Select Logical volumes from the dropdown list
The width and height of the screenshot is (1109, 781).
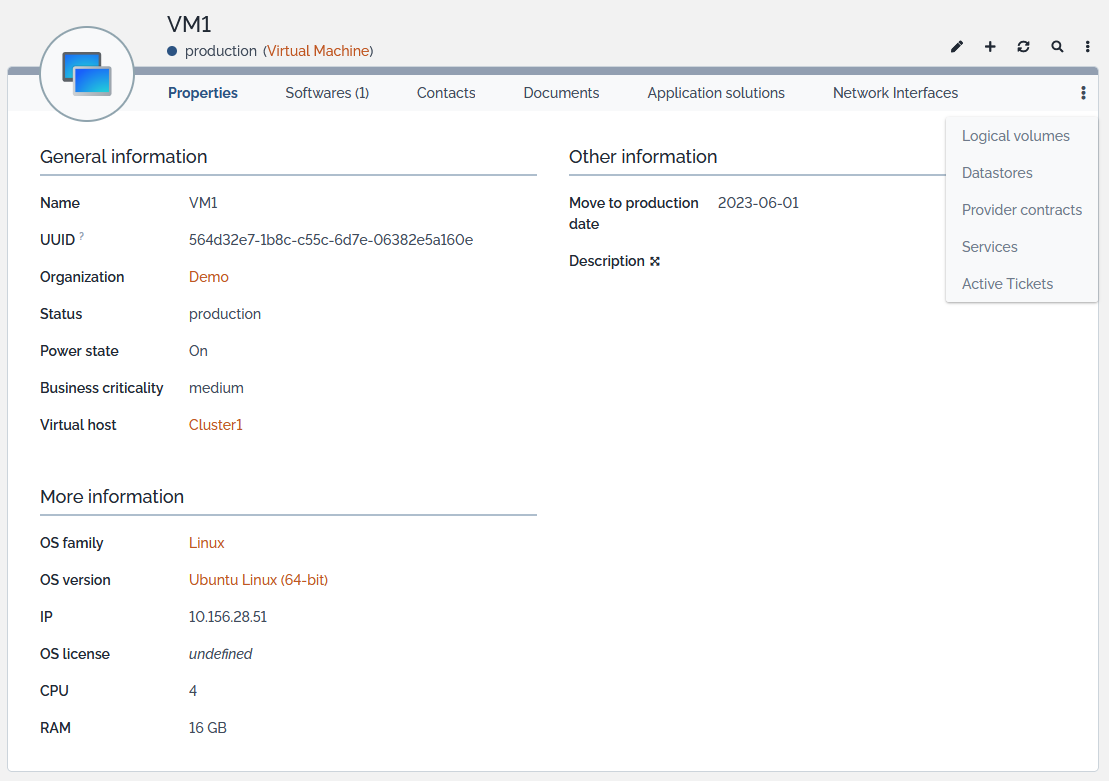coord(1015,136)
